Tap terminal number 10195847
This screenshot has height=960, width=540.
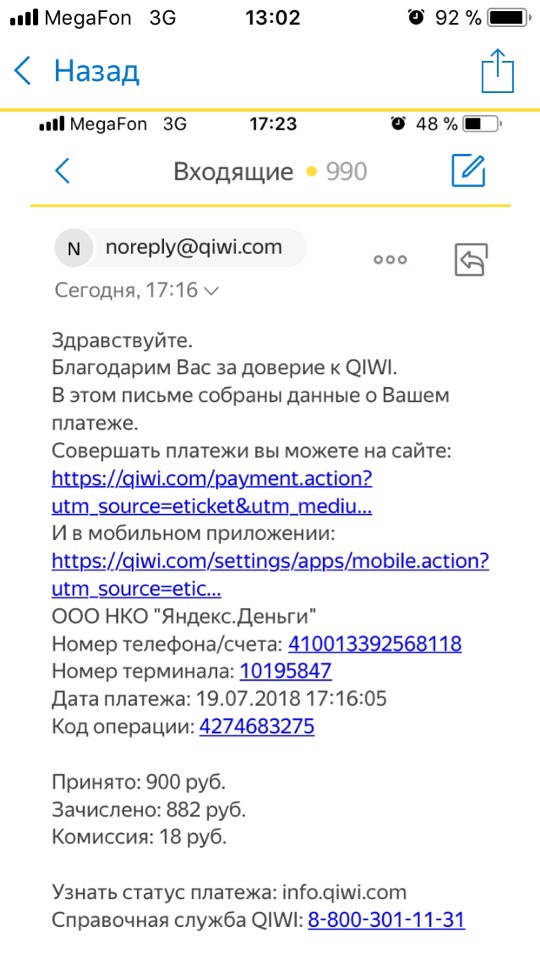(x=286, y=672)
